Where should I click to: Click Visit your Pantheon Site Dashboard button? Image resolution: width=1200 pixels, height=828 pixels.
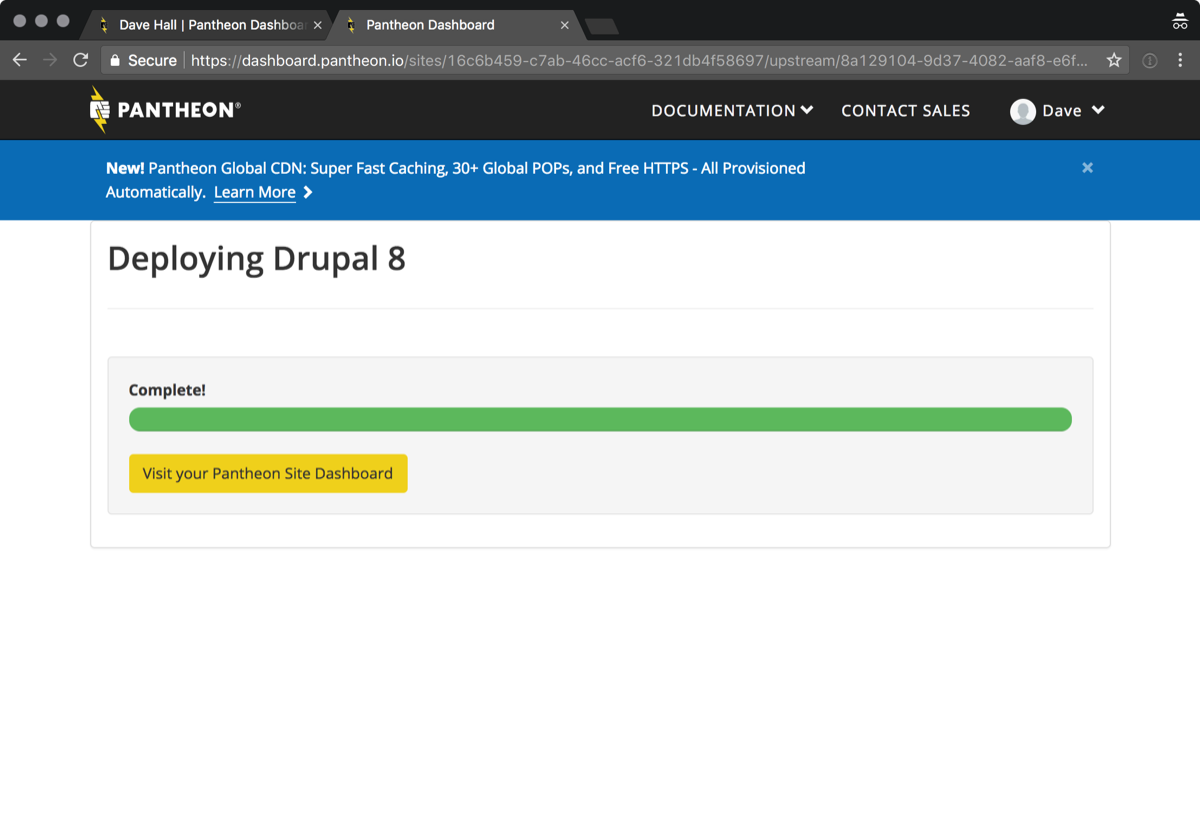coord(268,474)
